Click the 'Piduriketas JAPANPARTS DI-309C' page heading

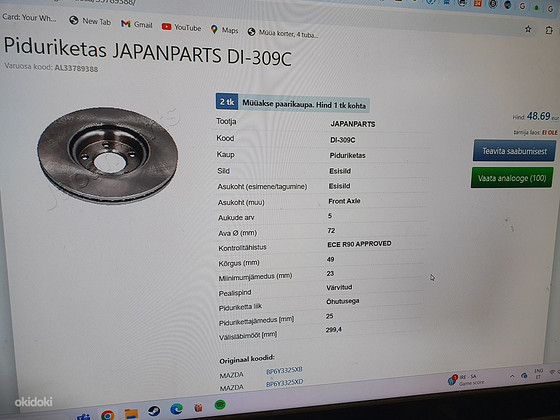click(148, 52)
